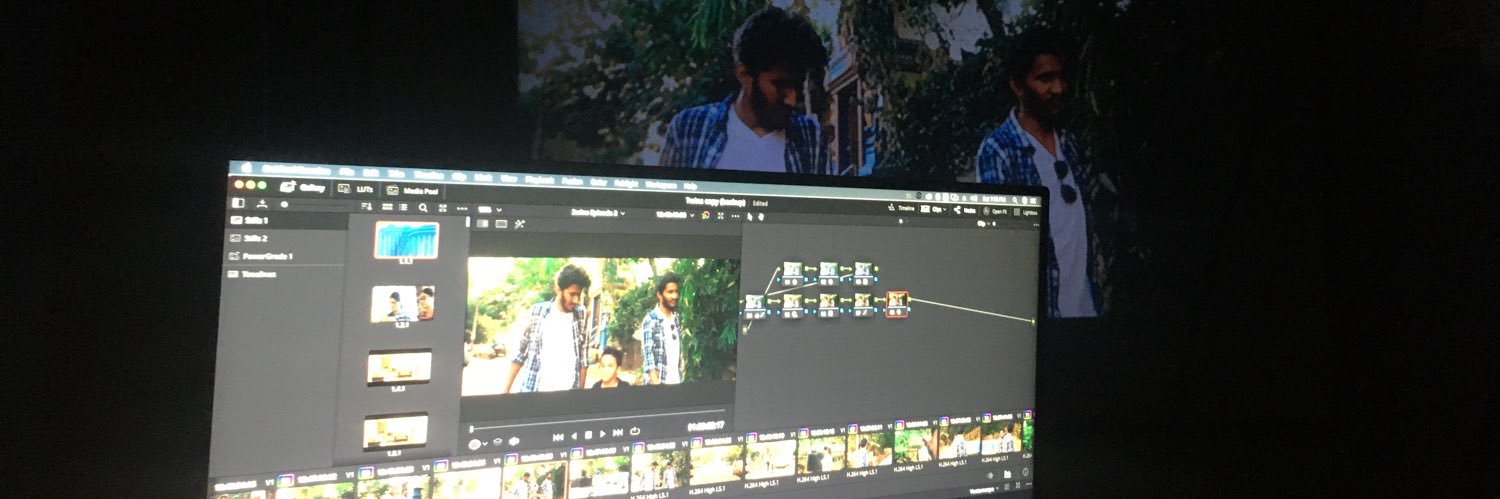1500x499 pixels.
Task: Open the gallery three-dots options menu
Action: (462, 209)
